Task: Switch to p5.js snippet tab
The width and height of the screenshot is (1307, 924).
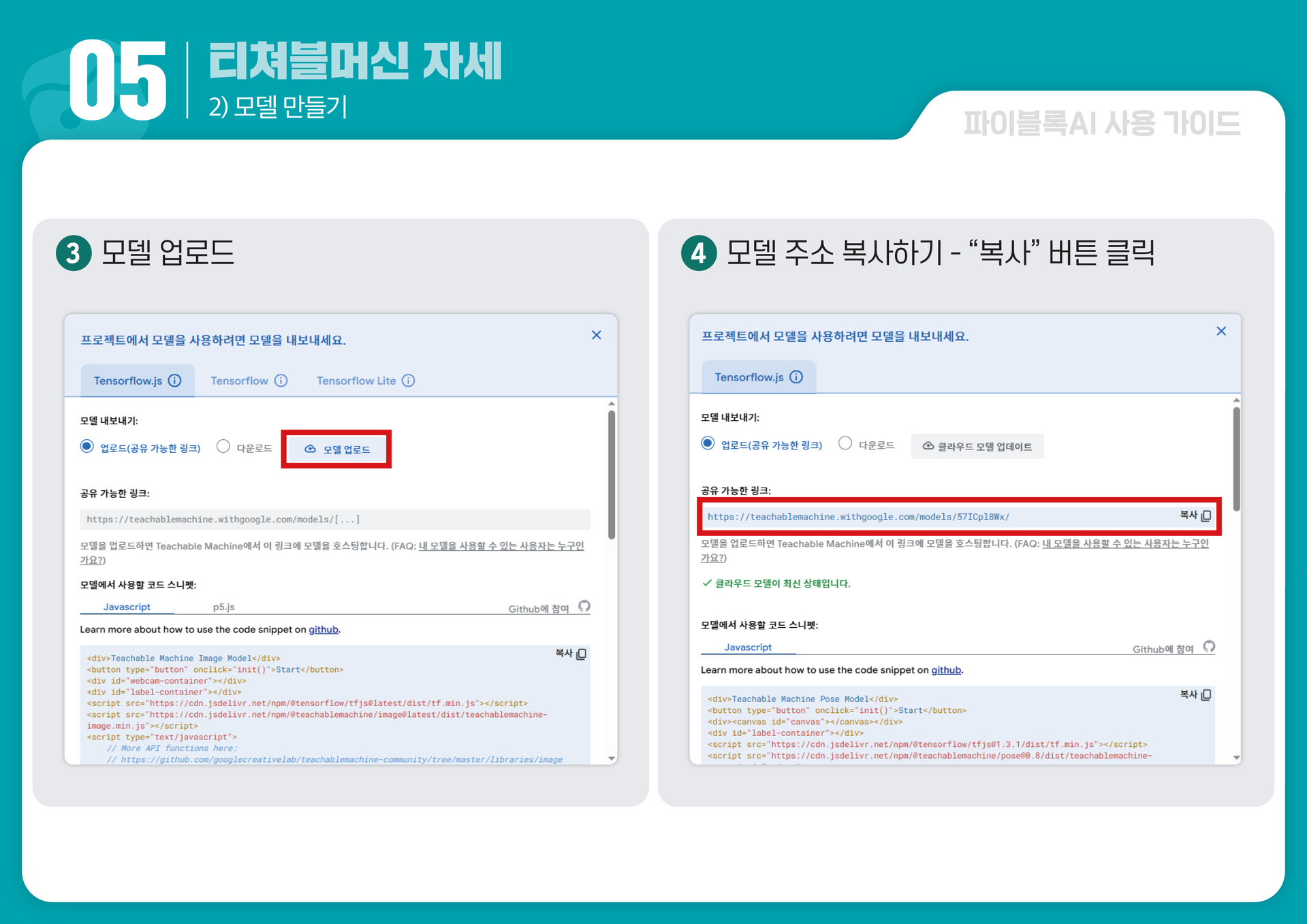Action: pos(223,607)
